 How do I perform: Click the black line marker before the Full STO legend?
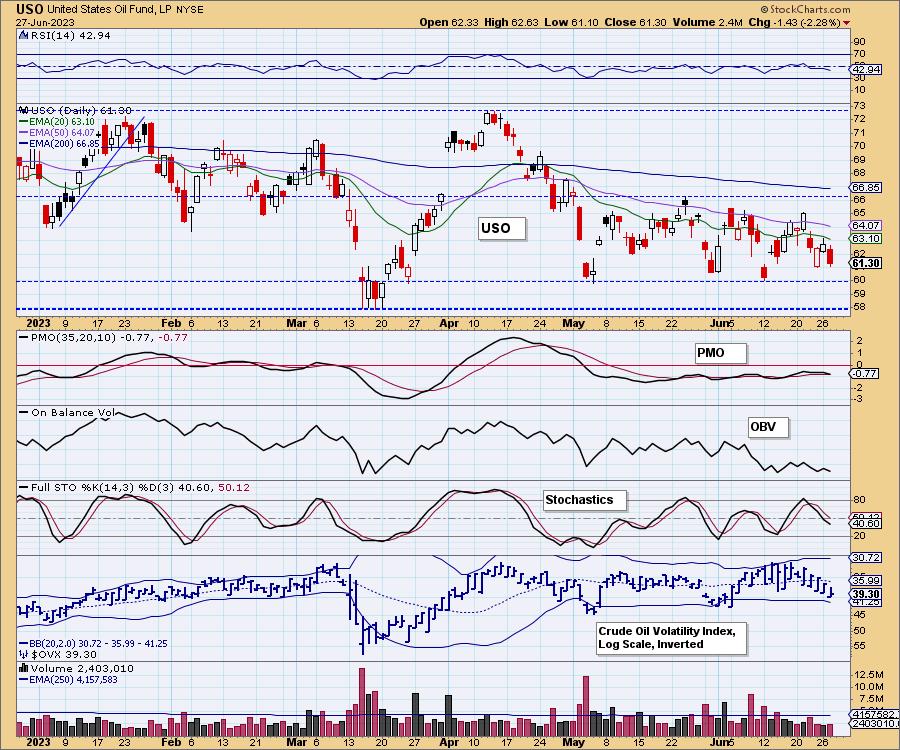(x=24, y=487)
